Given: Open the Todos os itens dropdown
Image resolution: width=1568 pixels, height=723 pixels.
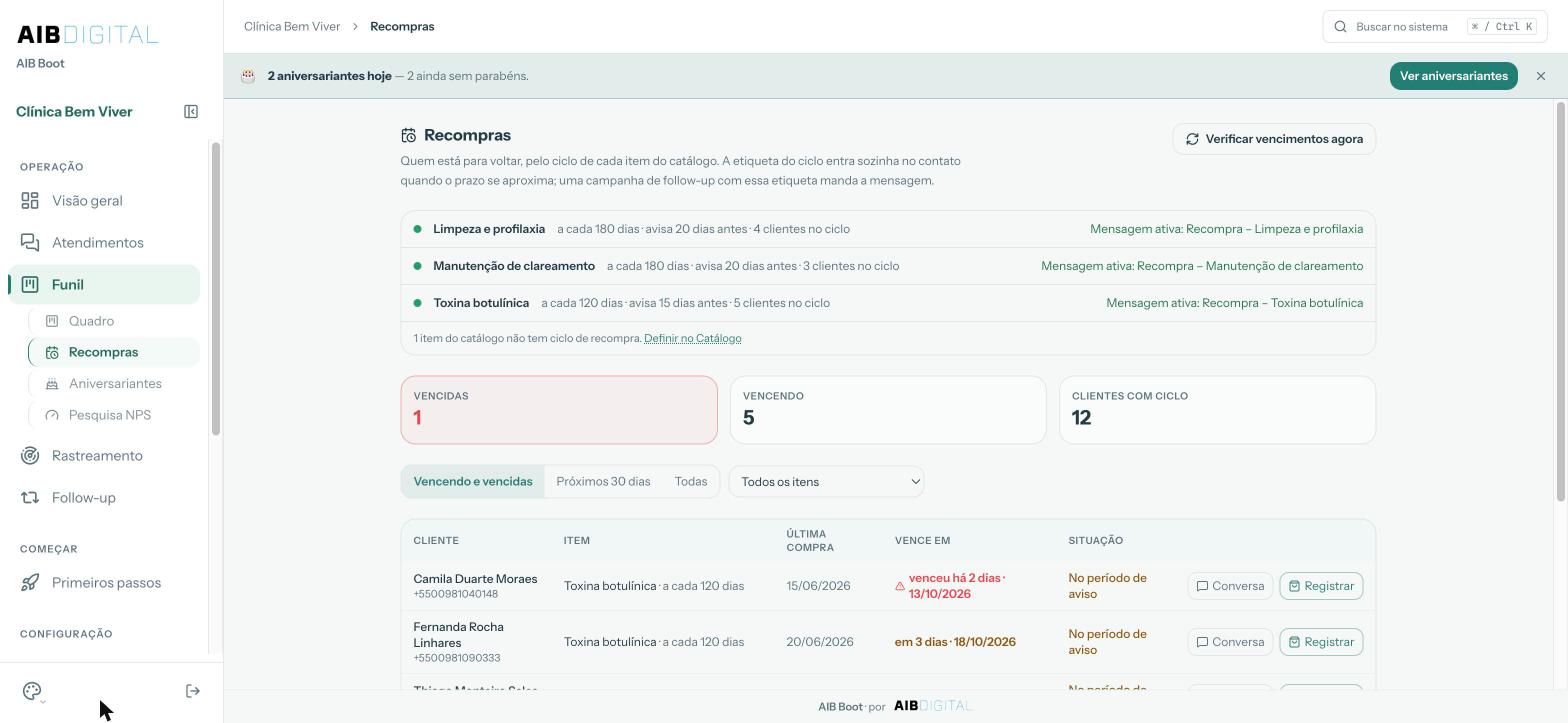Looking at the screenshot, I should tap(826, 482).
